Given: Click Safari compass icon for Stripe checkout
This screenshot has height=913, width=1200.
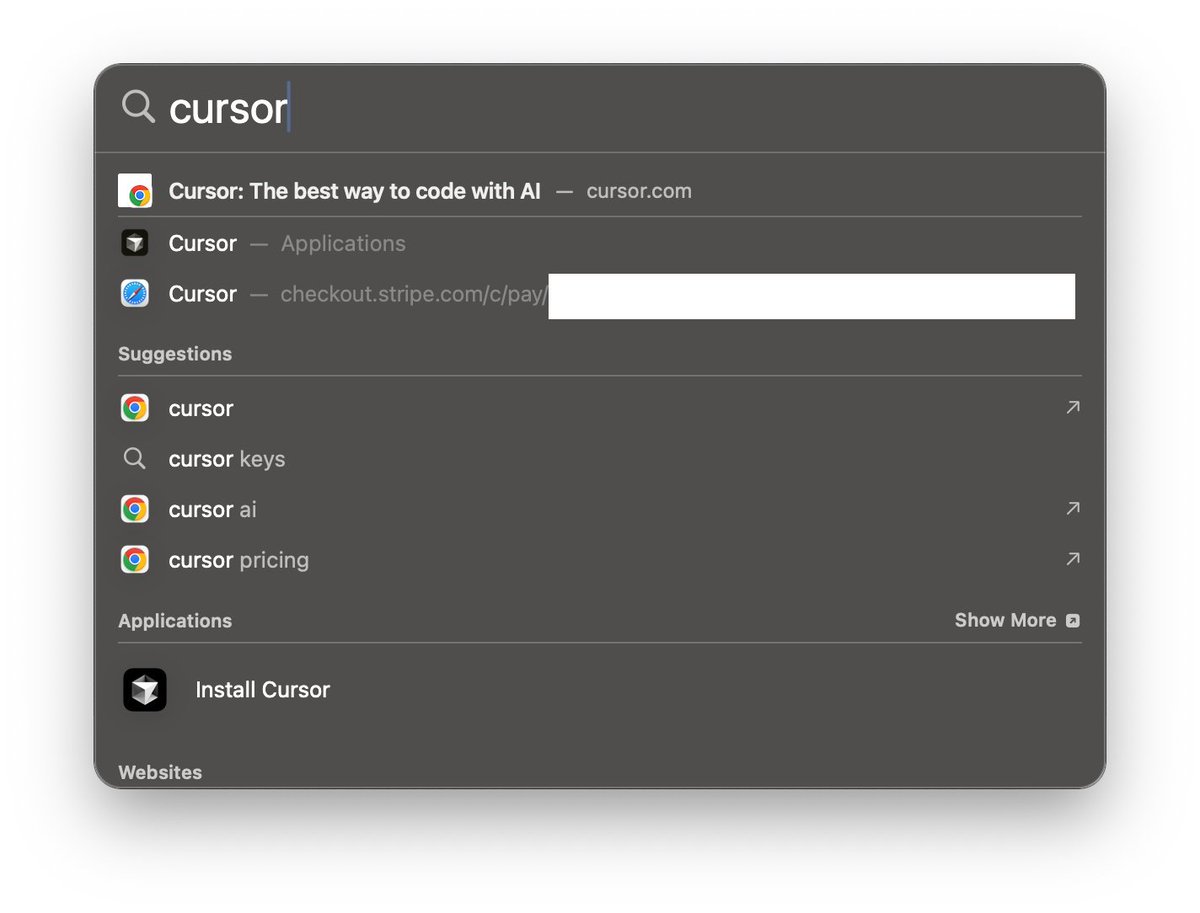Looking at the screenshot, I should pyautogui.click(x=135, y=294).
